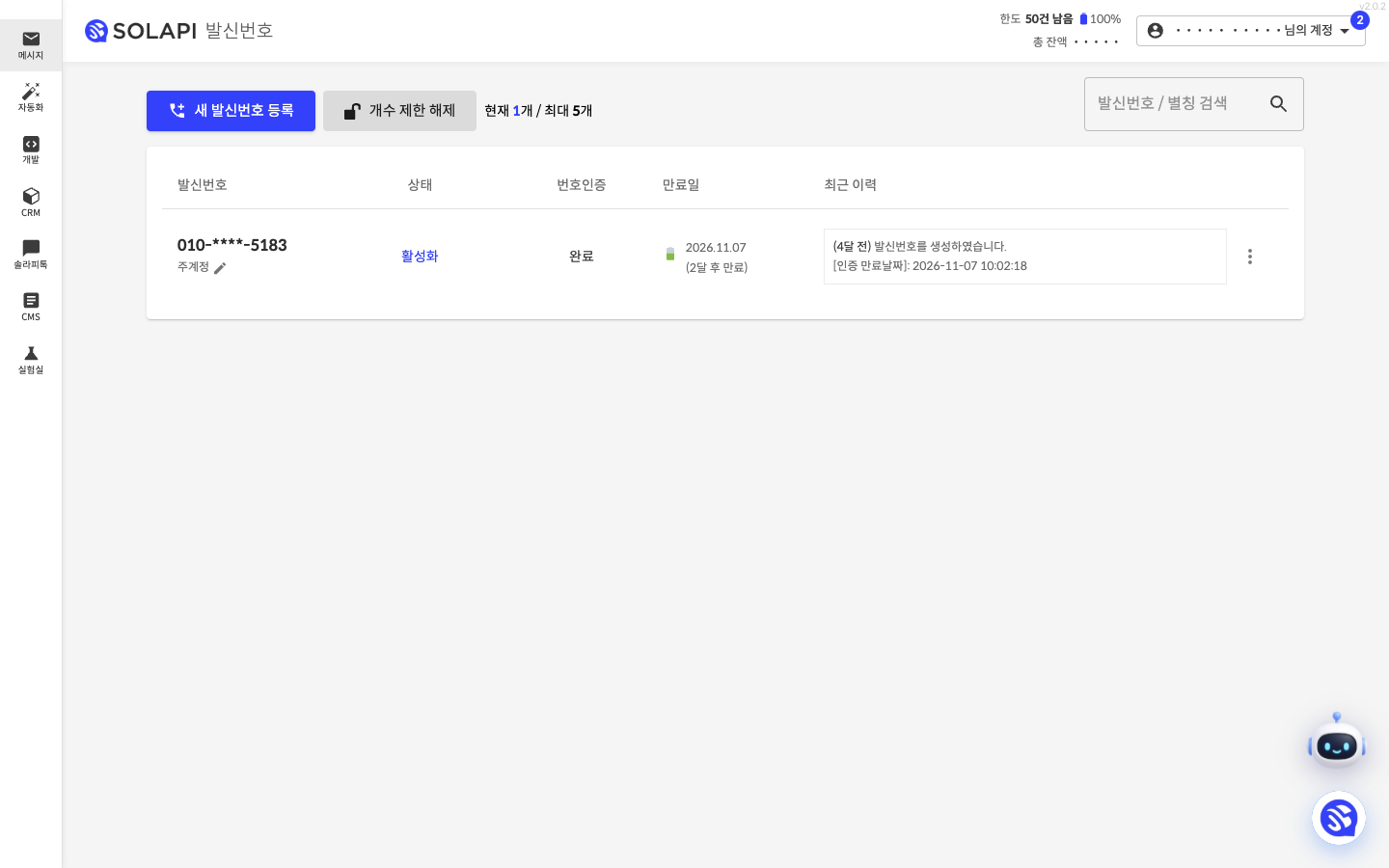Click the expiry date 2026.11.07
The width and height of the screenshot is (1389, 868).
coord(716,248)
